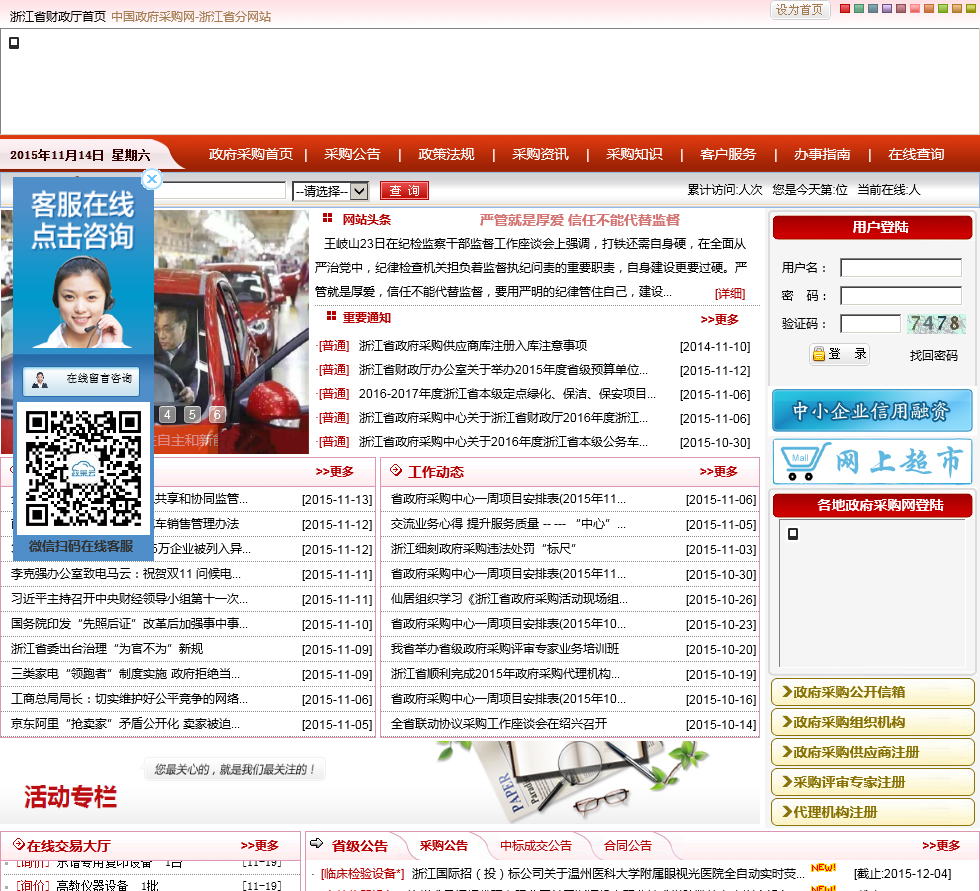Select the red theme color swatch

tap(844, 9)
